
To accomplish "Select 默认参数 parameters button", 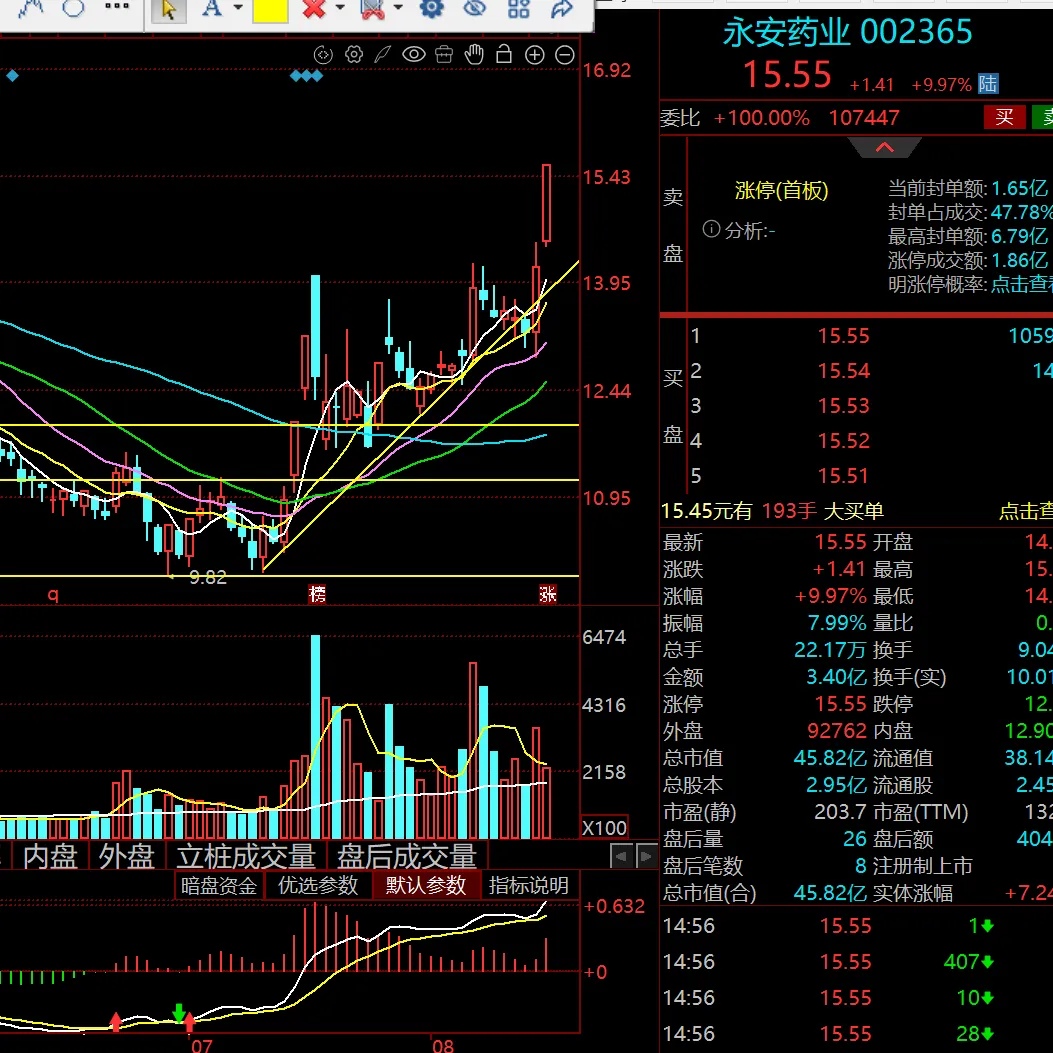I will (426, 886).
